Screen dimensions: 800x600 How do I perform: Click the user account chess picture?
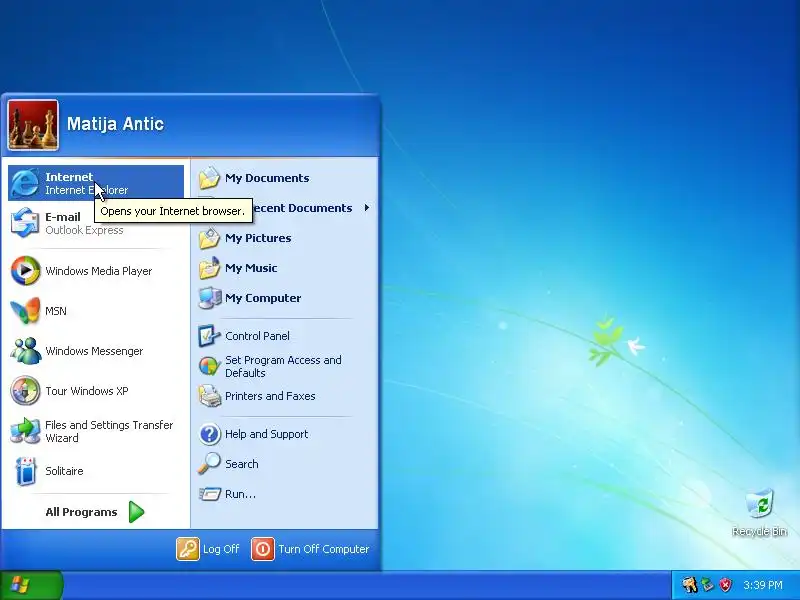33,125
